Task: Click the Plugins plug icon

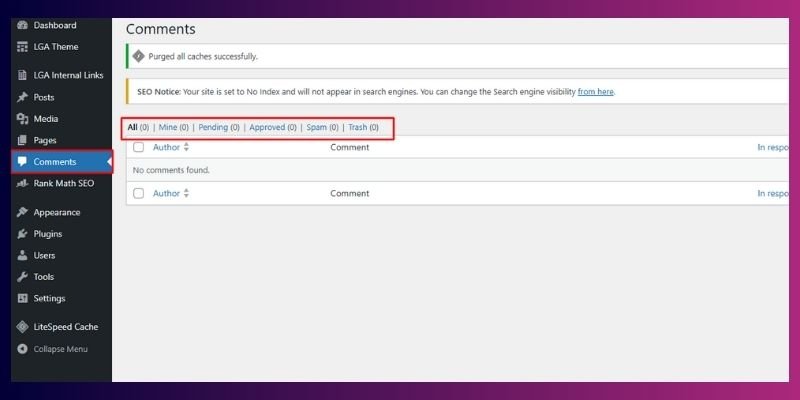Action: tap(22, 234)
